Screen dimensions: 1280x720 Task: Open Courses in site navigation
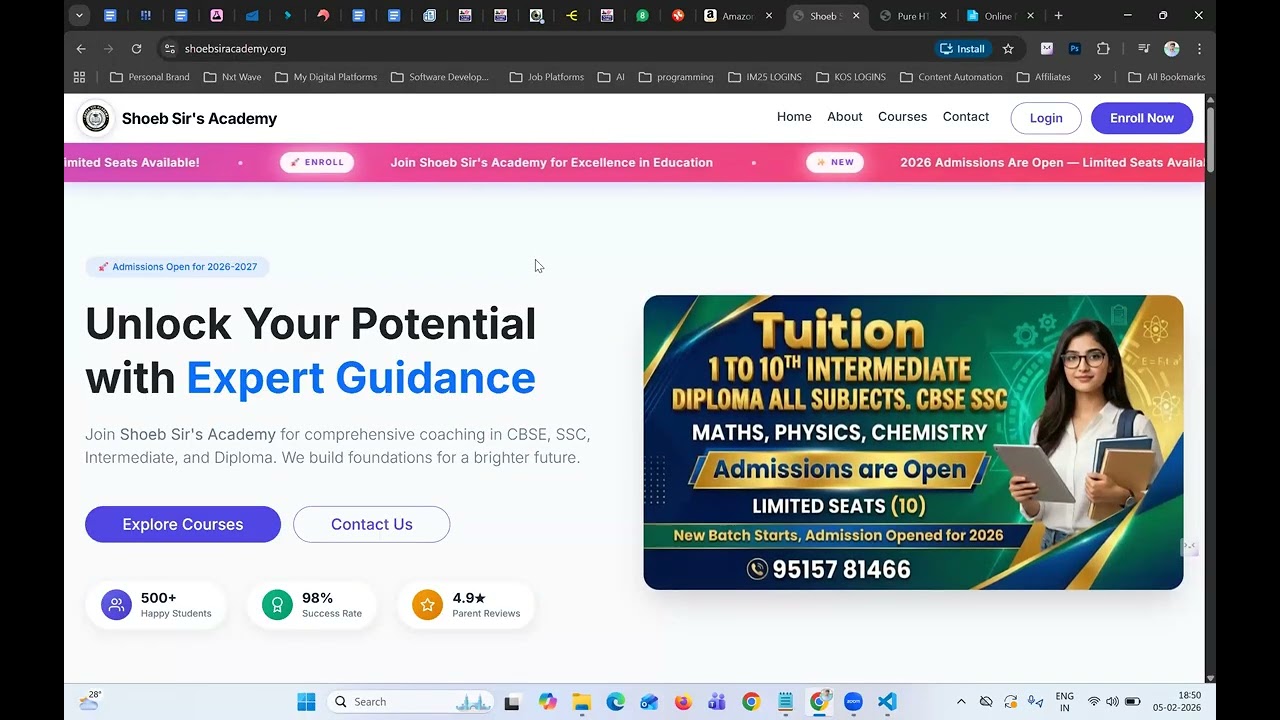pyautogui.click(x=902, y=117)
